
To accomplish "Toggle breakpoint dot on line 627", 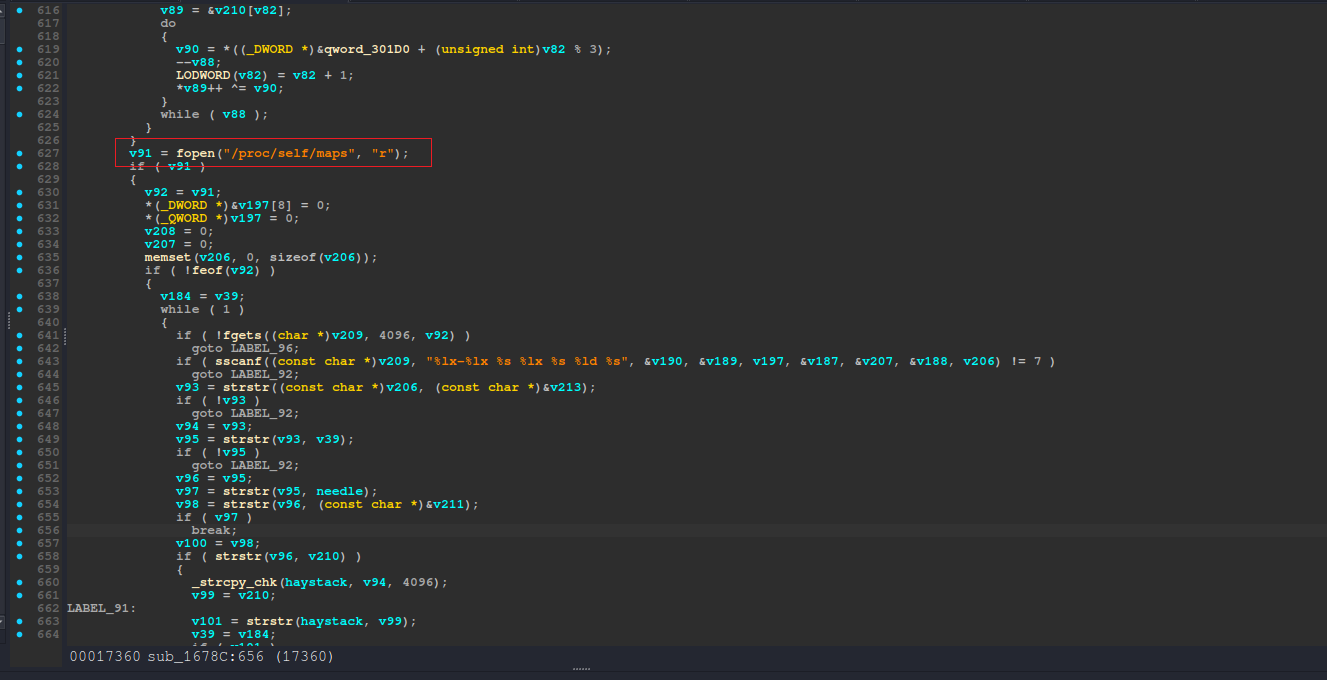I will coord(21,153).
